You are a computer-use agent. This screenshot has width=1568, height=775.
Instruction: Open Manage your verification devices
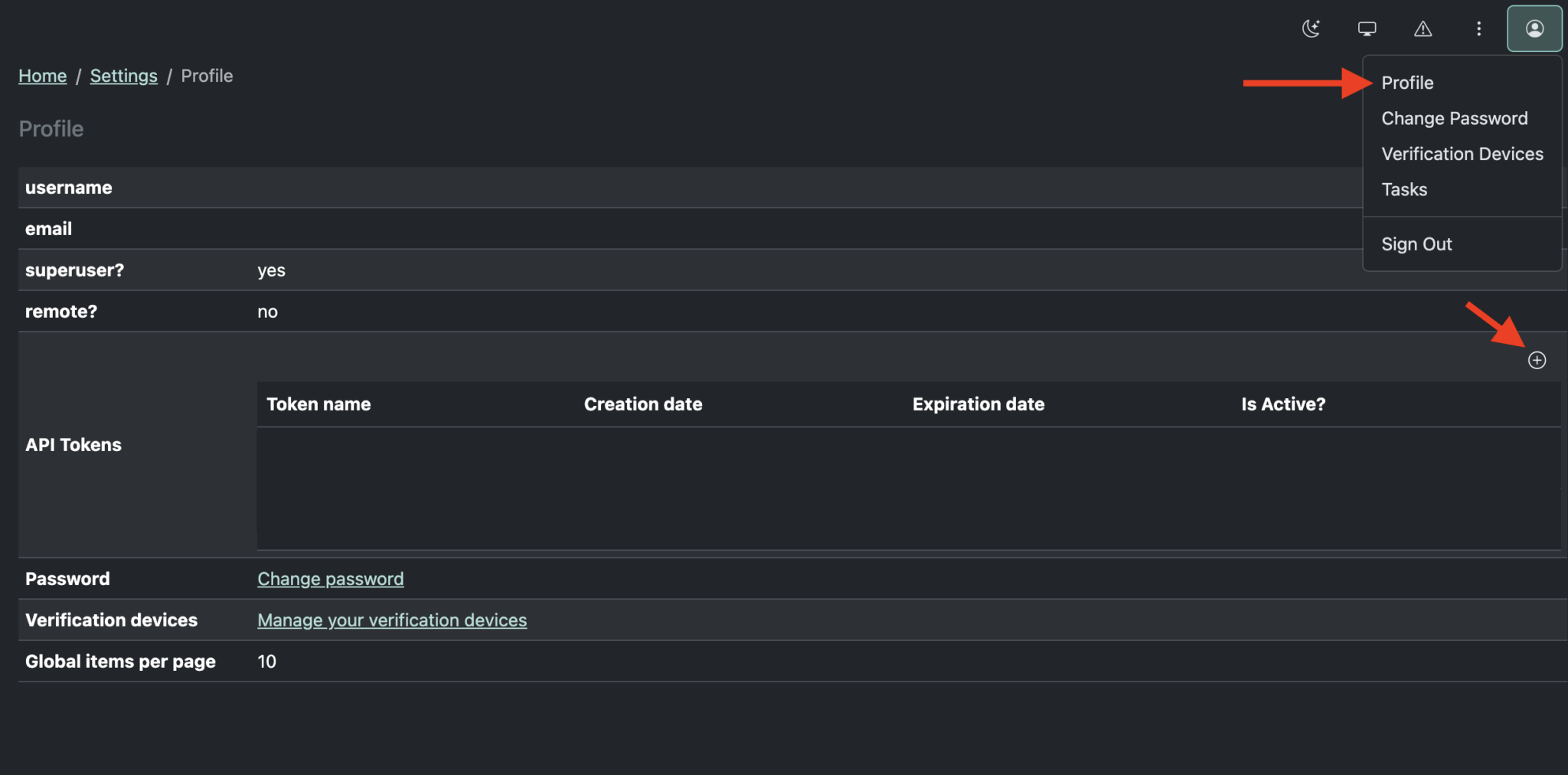(391, 620)
